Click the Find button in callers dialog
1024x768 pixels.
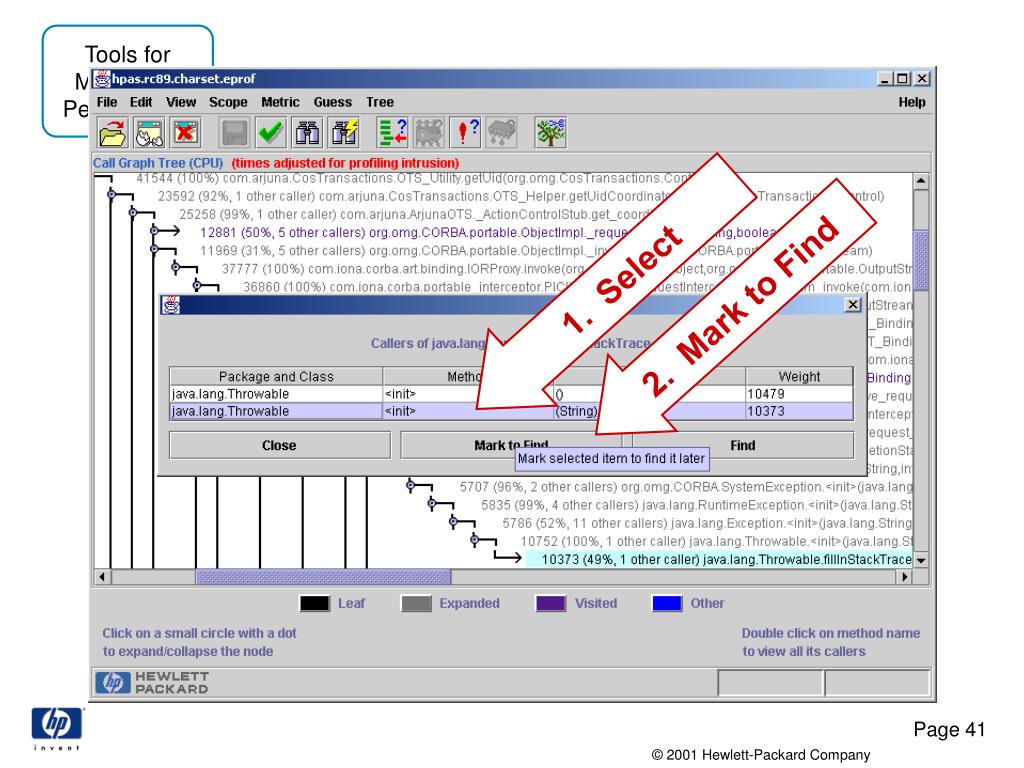[743, 445]
